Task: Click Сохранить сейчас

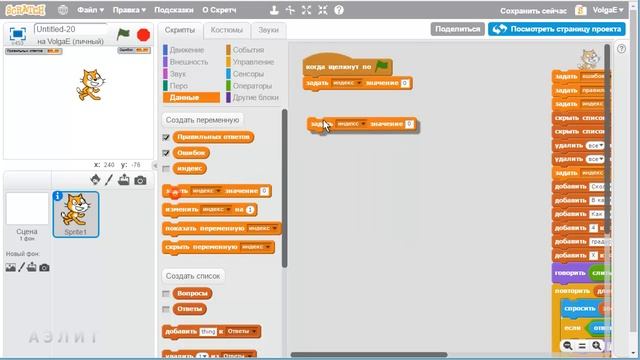Action: pos(533,11)
